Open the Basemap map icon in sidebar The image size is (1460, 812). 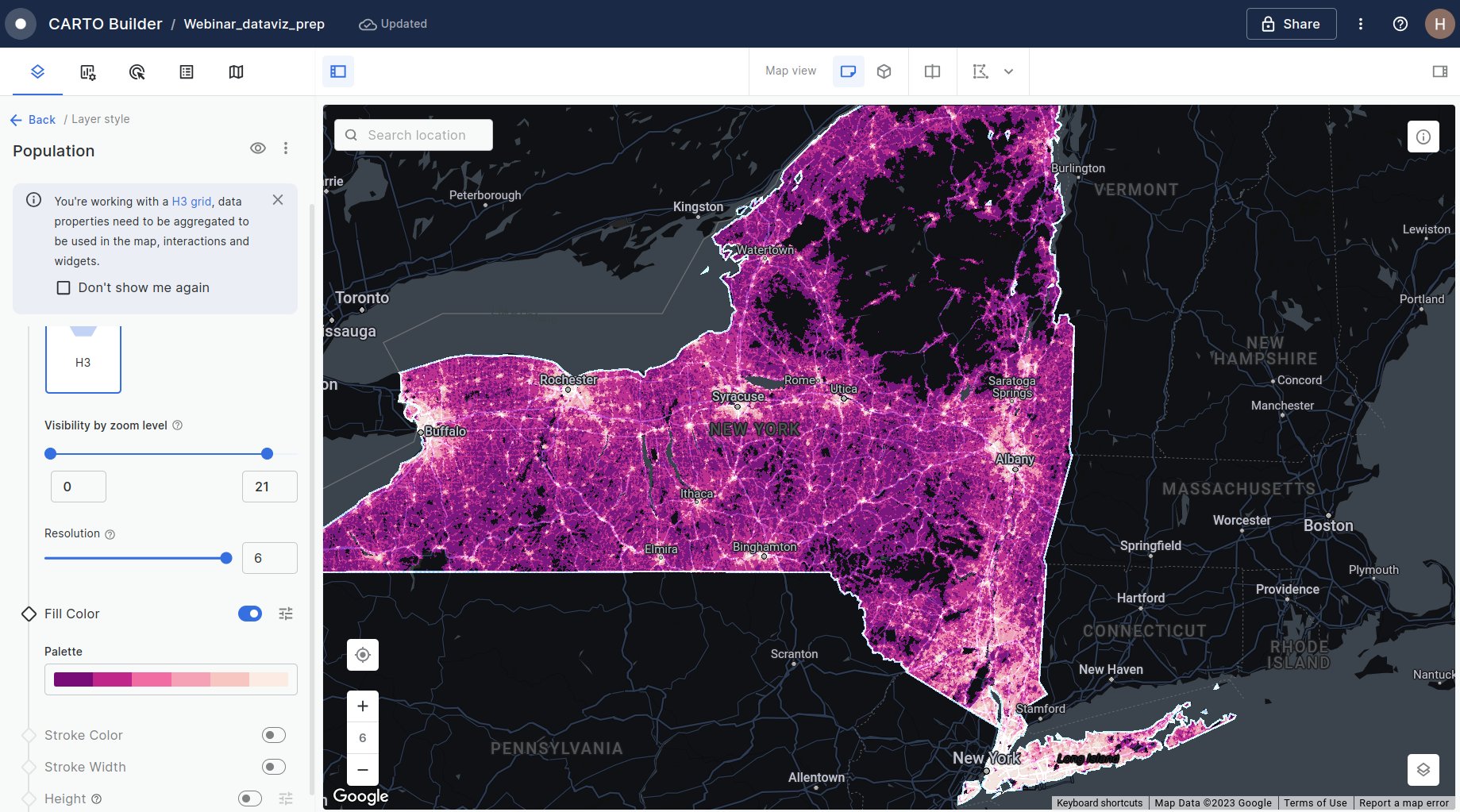coord(236,71)
